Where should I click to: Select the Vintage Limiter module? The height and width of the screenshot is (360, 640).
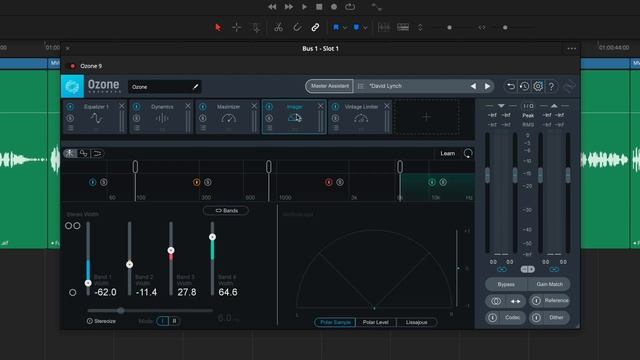point(361,118)
